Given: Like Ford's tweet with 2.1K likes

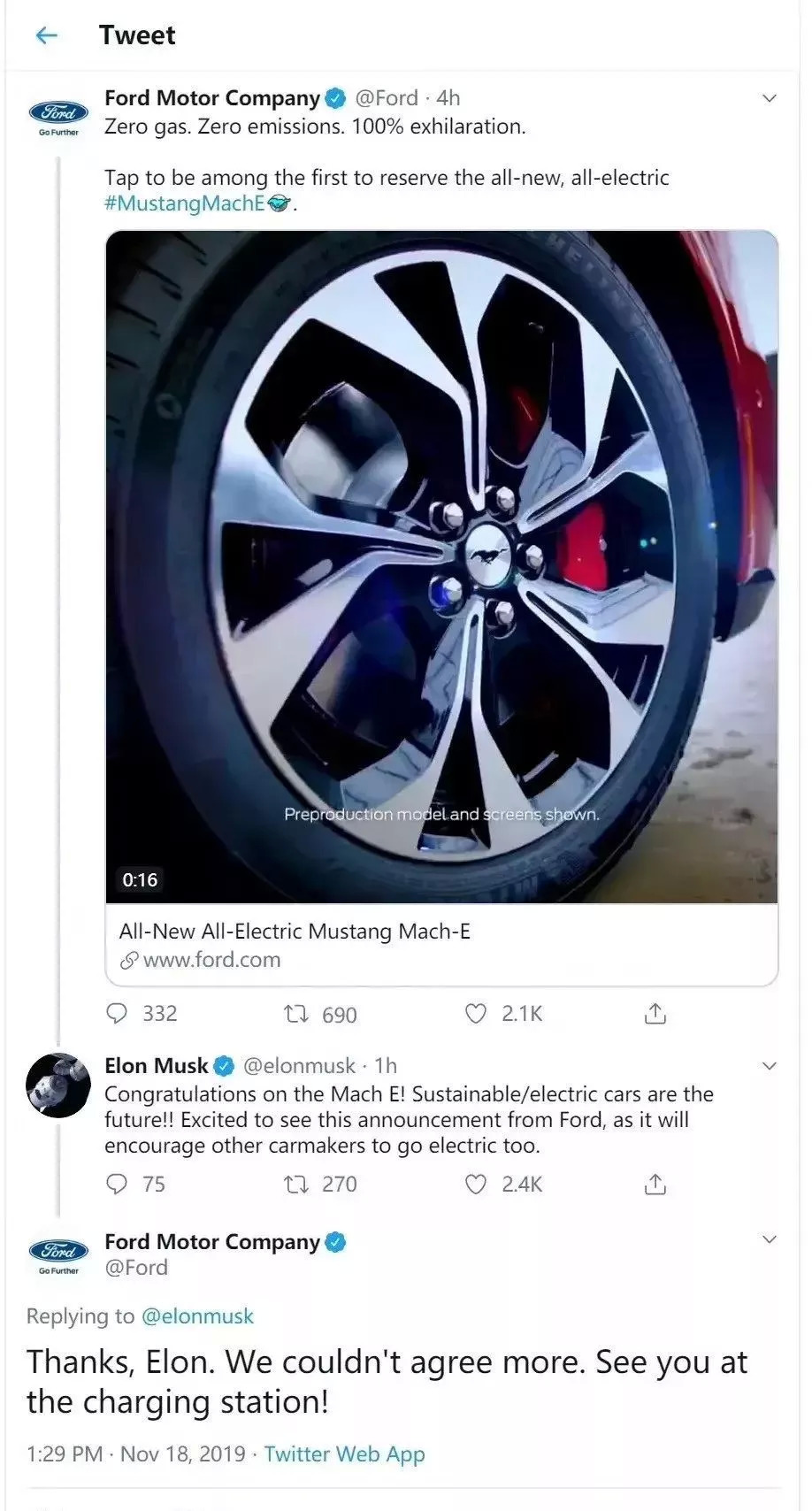Looking at the screenshot, I should (x=476, y=1014).
